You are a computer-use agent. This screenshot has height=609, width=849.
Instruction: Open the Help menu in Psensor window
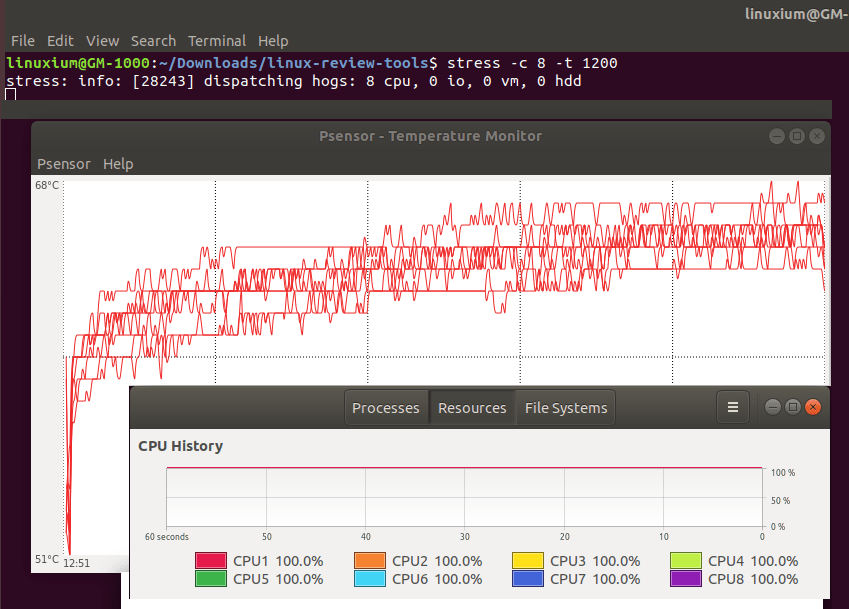(x=118, y=164)
